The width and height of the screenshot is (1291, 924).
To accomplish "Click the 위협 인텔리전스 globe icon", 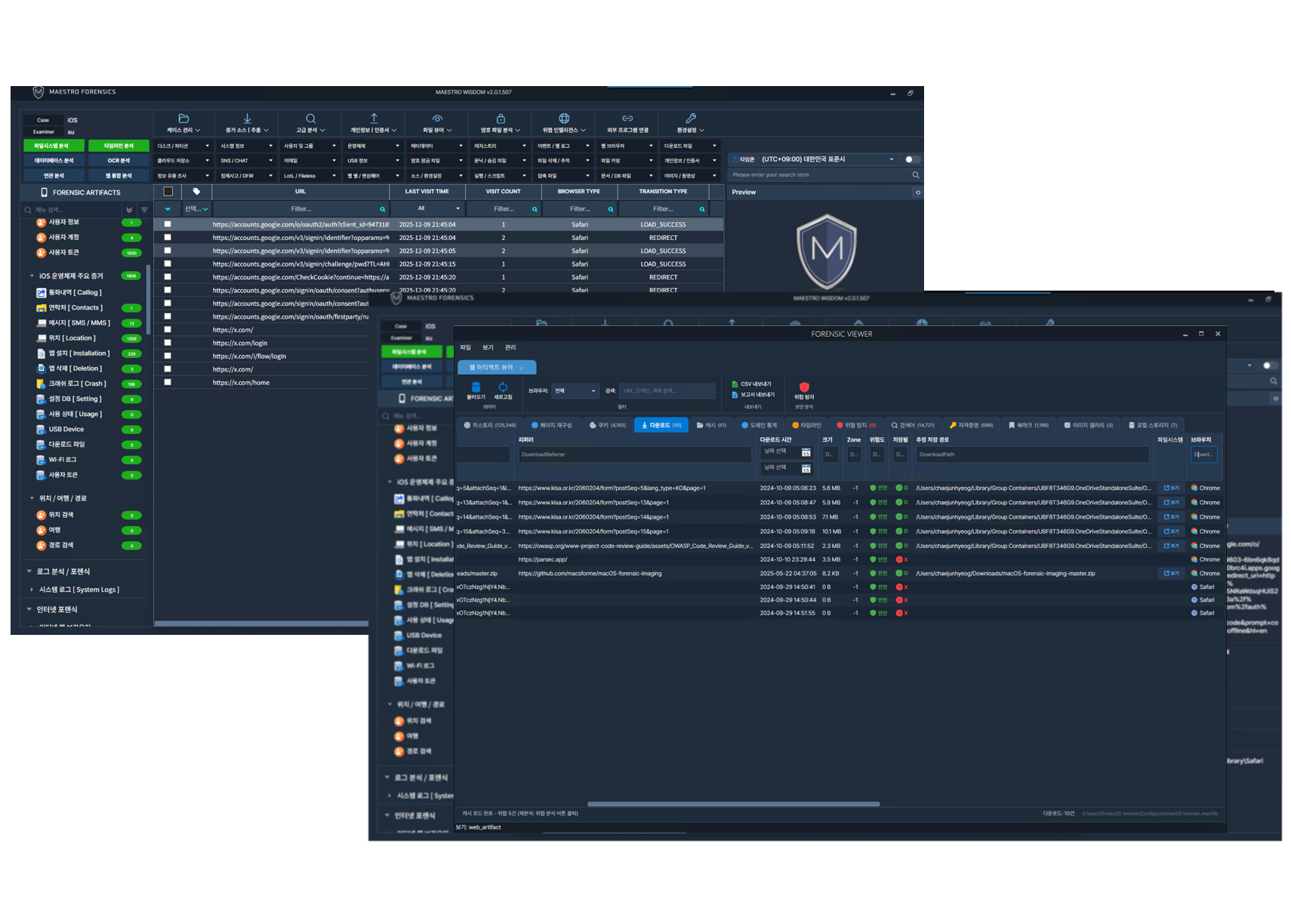I will [x=564, y=119].
